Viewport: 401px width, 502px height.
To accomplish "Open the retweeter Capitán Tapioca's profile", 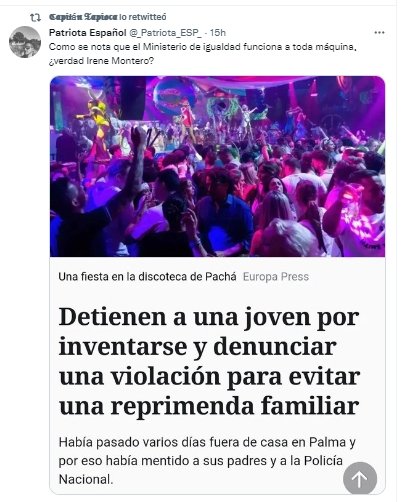I will point(83,17).
